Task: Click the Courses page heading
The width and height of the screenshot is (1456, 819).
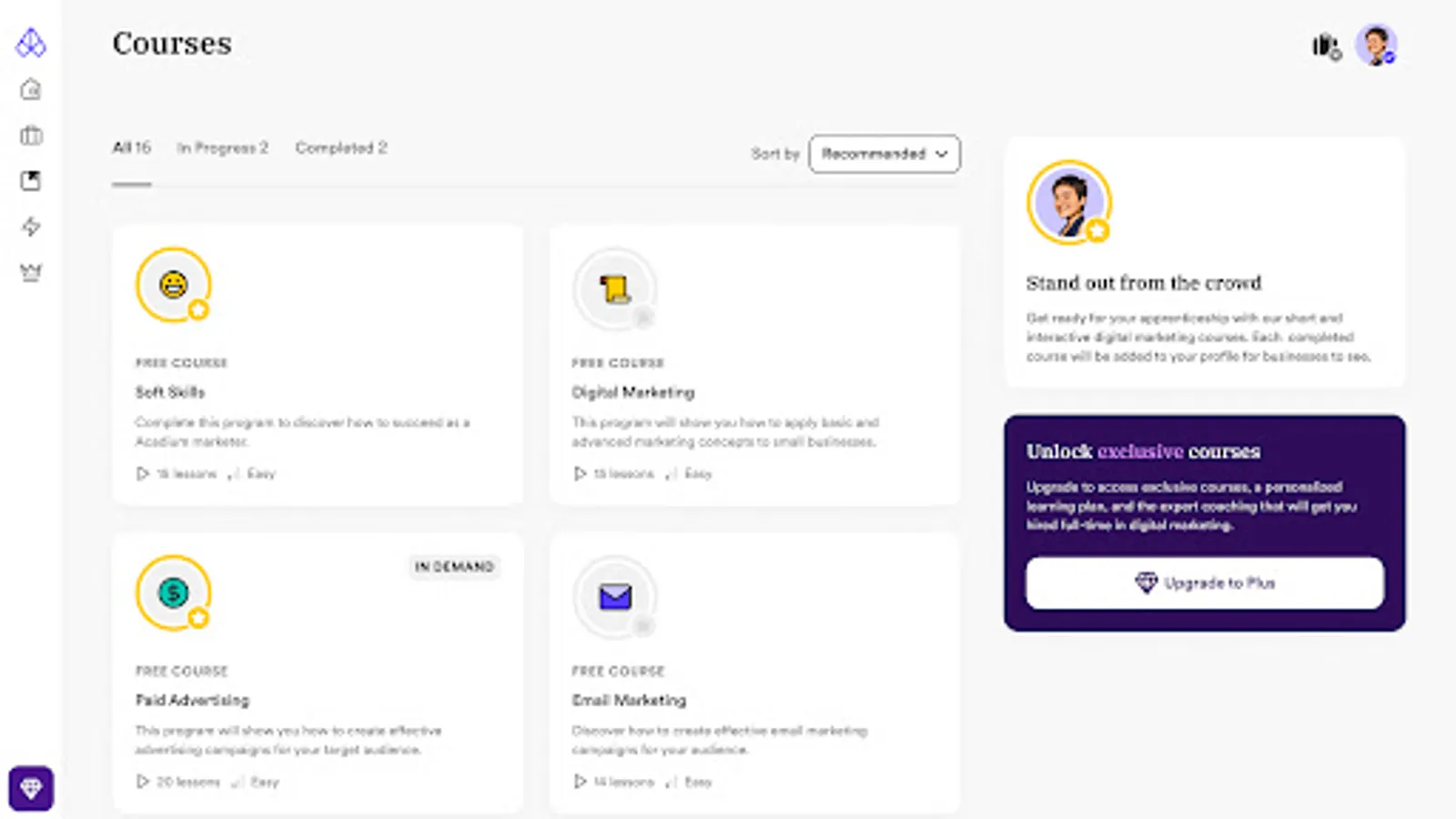Action: pos(172,44)
